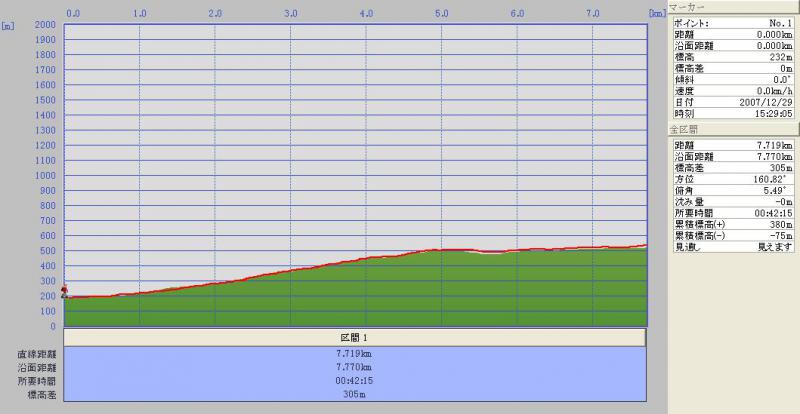
Task: Click the 直線距離 7.719km cell under 区間 1
Action: (355, 354)
